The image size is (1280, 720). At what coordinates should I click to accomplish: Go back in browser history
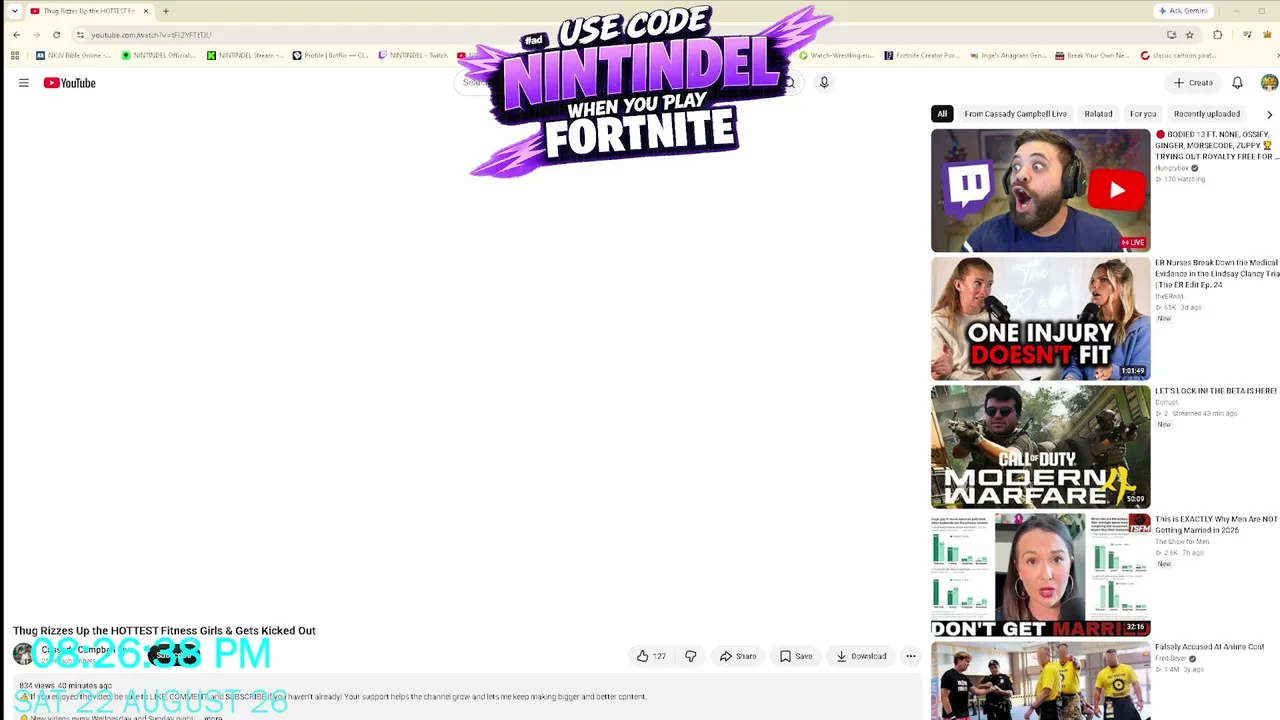point(16,35)
